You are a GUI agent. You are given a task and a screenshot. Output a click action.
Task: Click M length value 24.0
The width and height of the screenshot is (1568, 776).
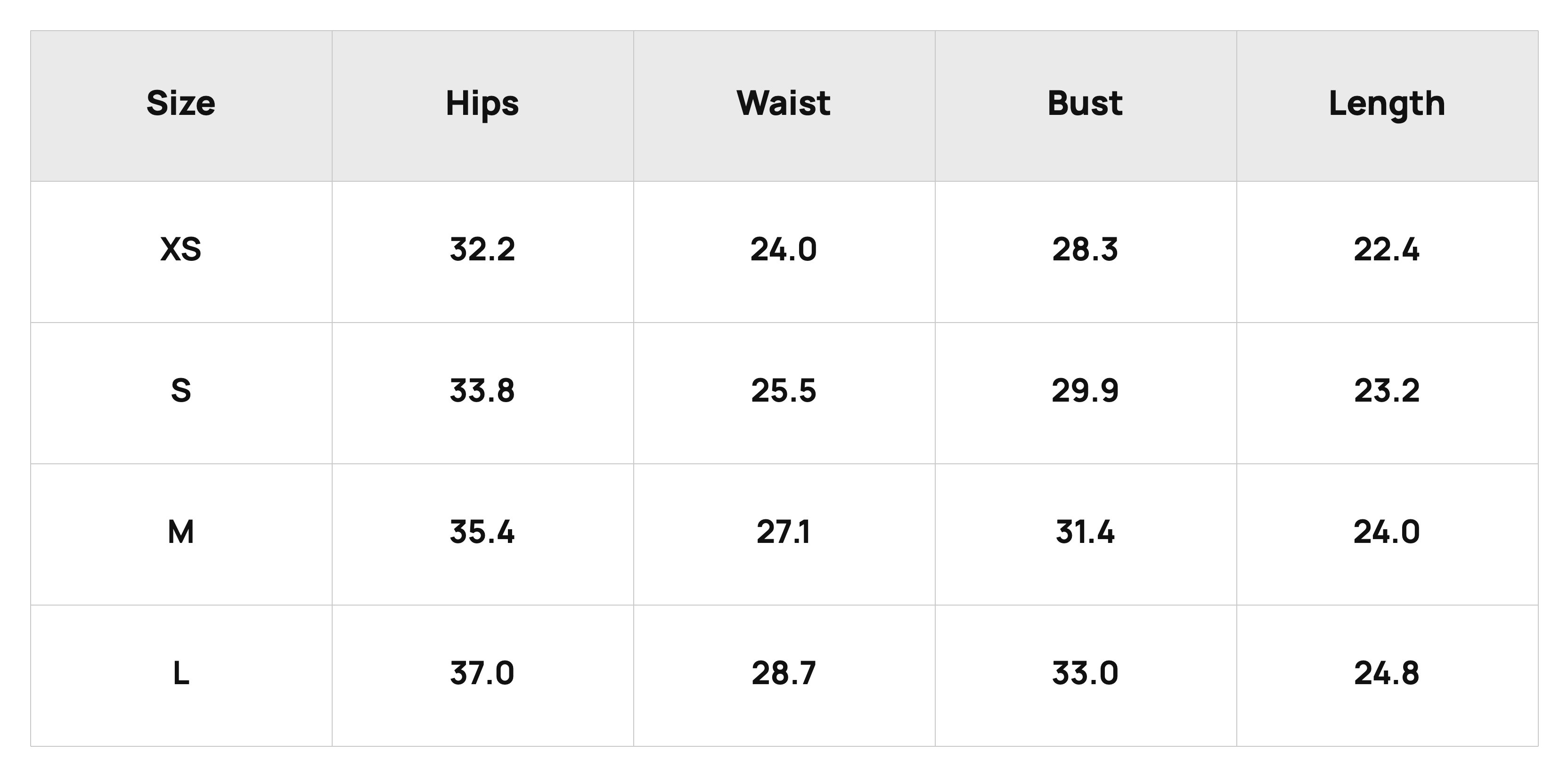pos(1387,532)
